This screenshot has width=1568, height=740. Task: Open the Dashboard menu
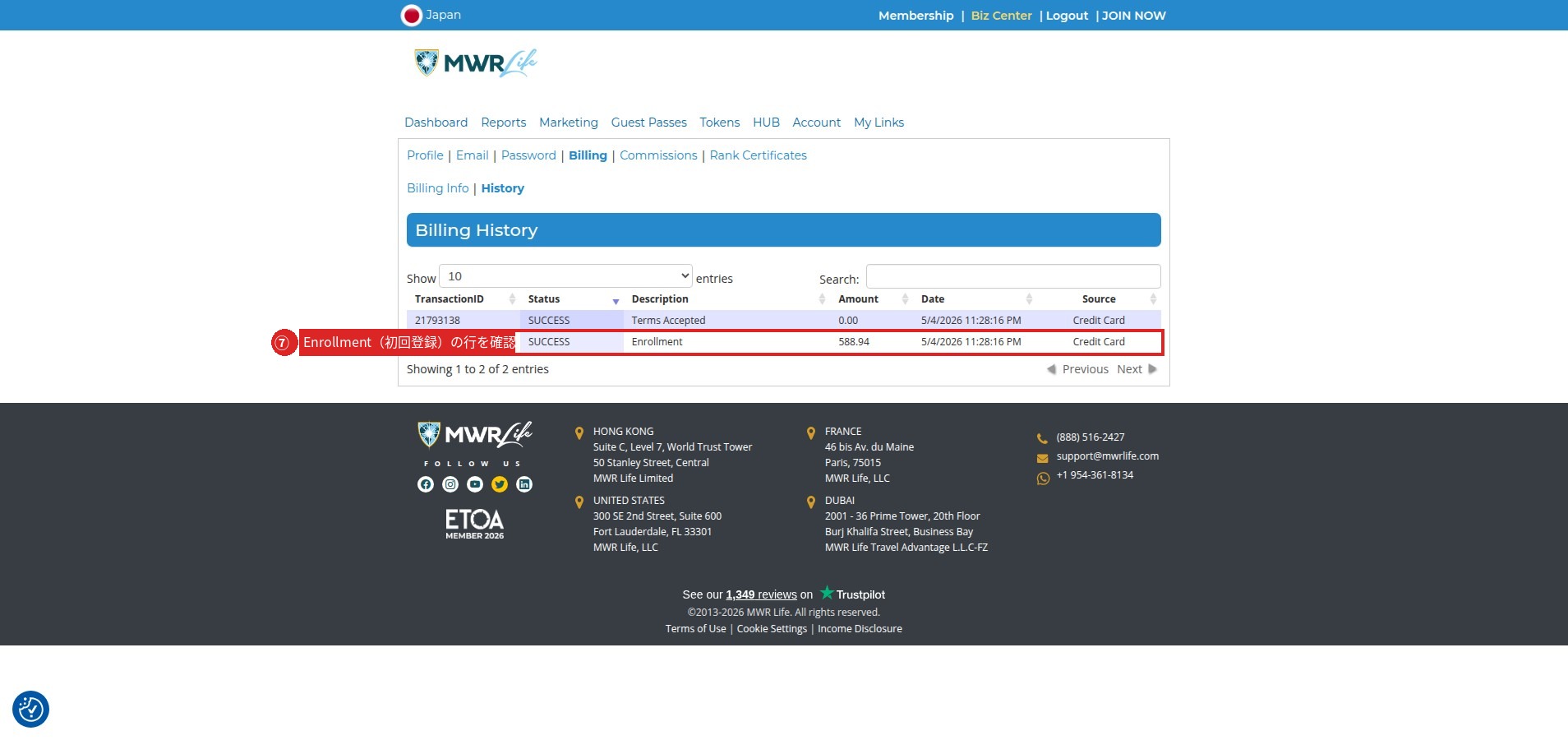coord(436,123)
